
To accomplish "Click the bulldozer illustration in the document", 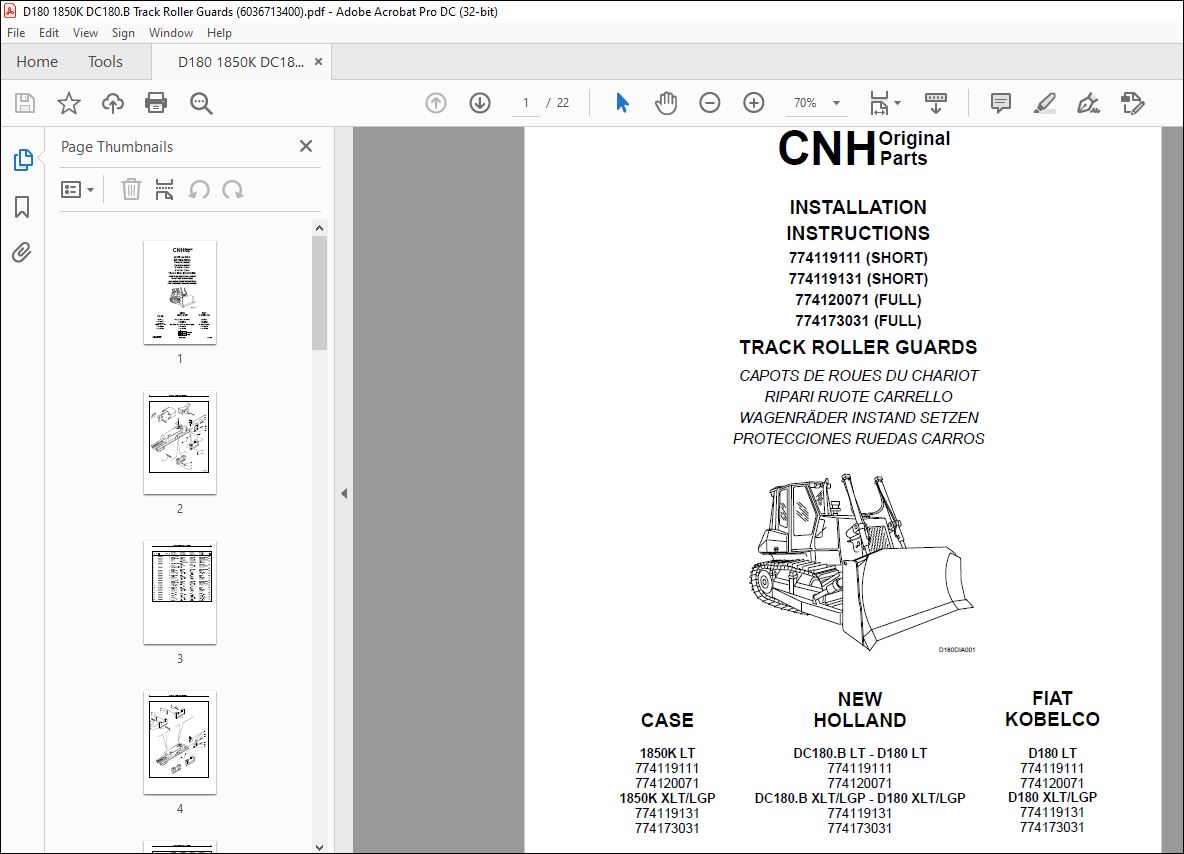I will [862, 563].
